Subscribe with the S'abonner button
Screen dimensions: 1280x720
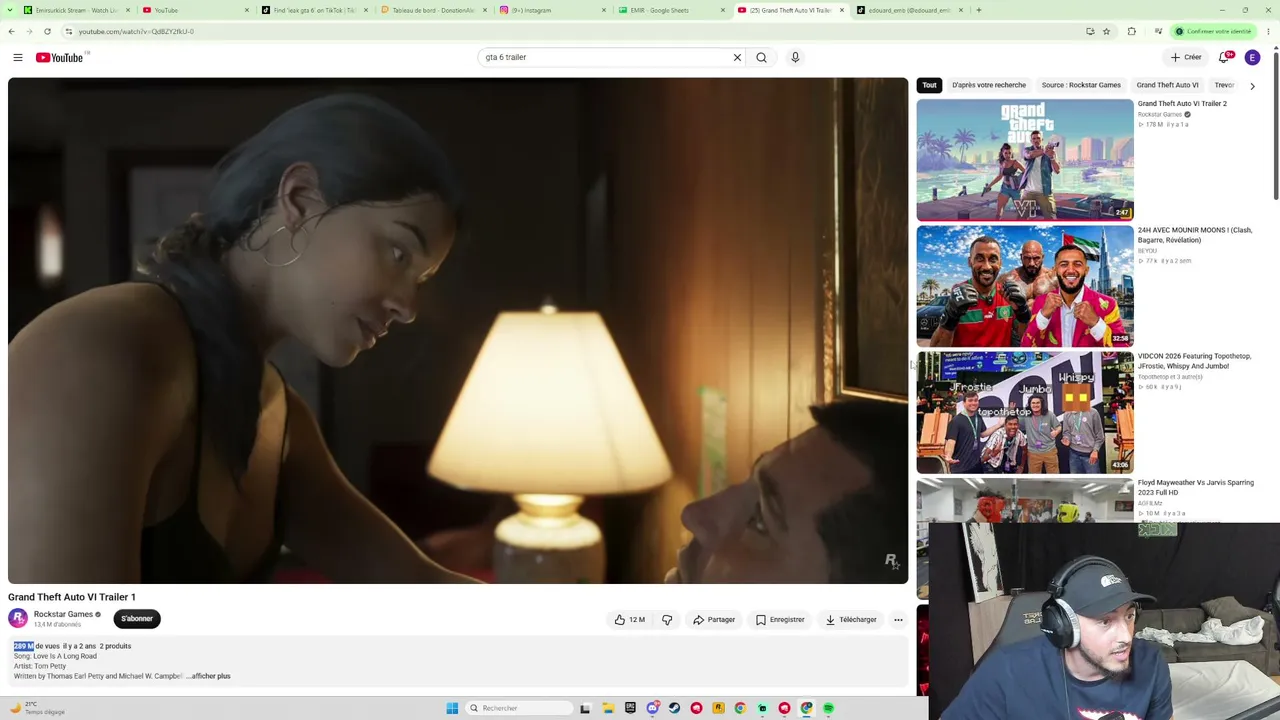click(137, 619)
